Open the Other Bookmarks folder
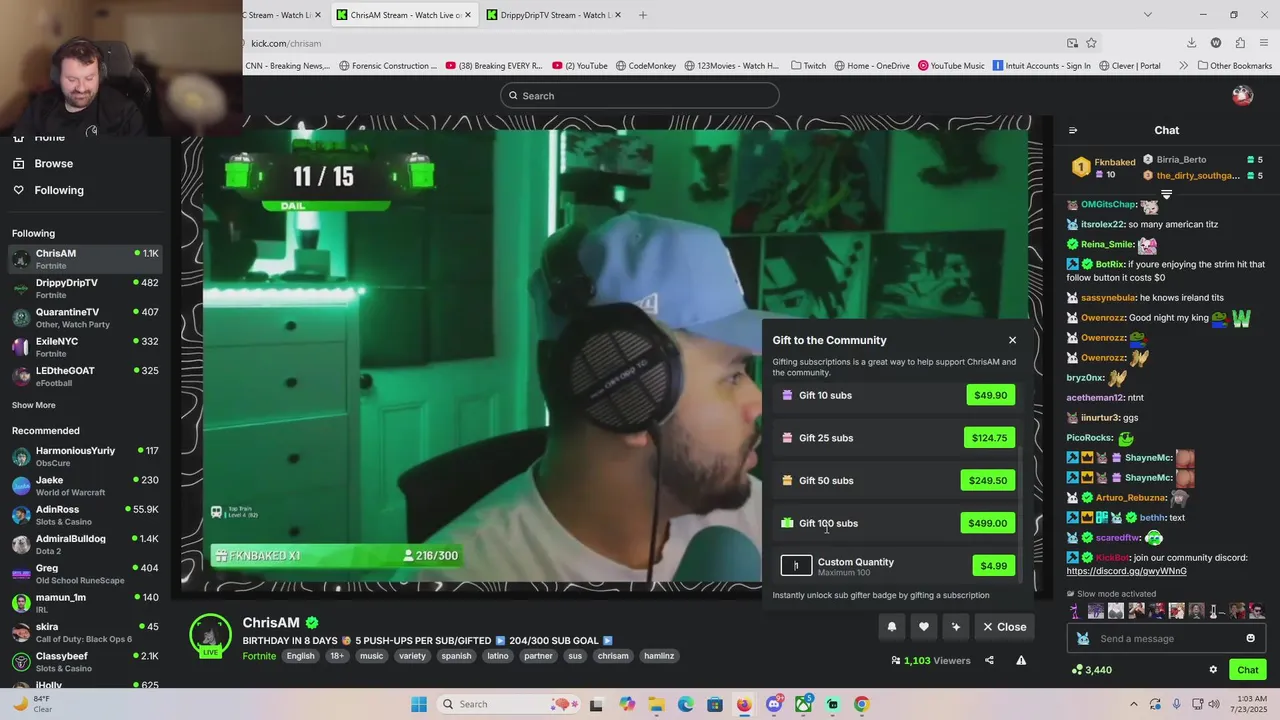The height and width of the screenshot is (720, 1280). tap(1234, 66)
